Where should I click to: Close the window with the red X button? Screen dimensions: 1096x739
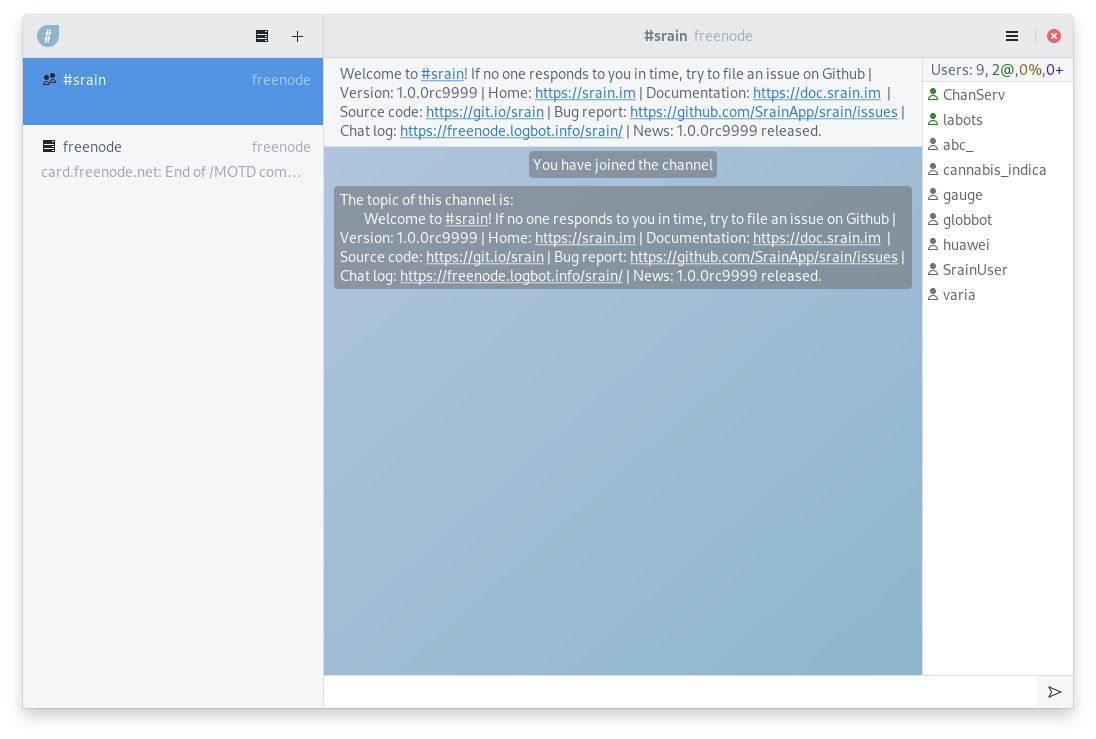point(1054,36)
